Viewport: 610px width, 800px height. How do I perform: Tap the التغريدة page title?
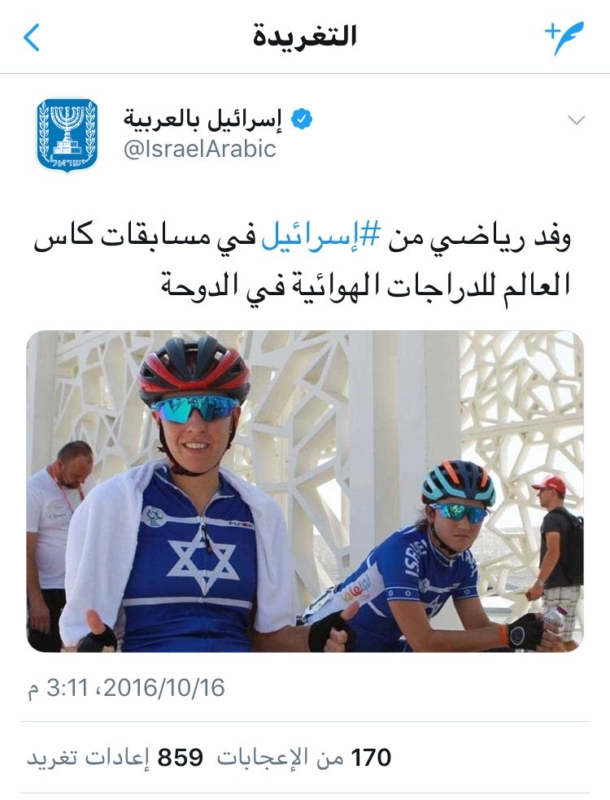[x=304, y=37]
